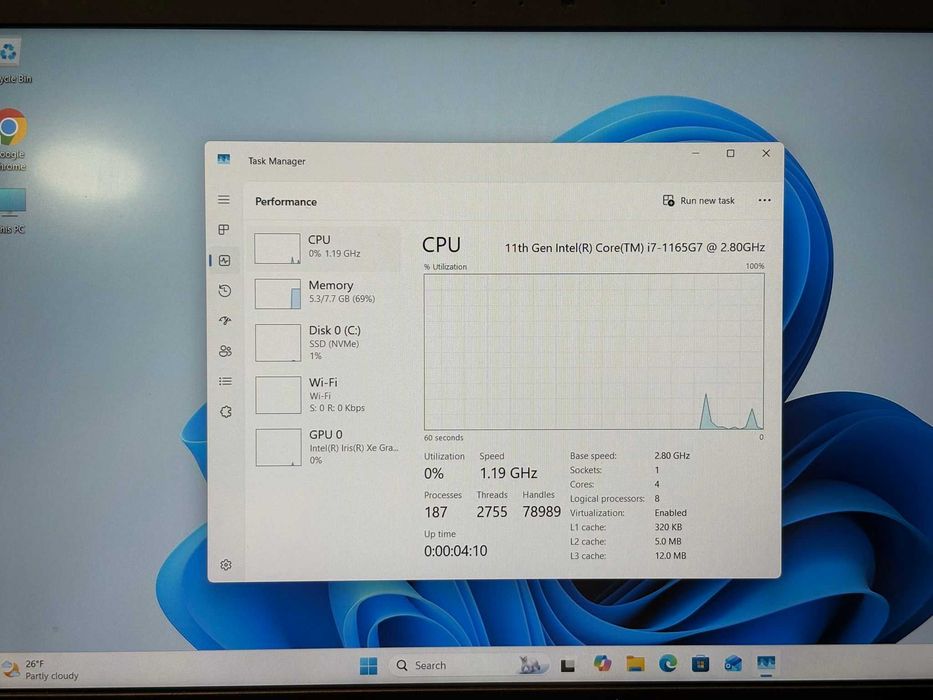This screenshot has width=933, height=700.
Task: Open the weather widget showing 26°F
Action: 40,670
